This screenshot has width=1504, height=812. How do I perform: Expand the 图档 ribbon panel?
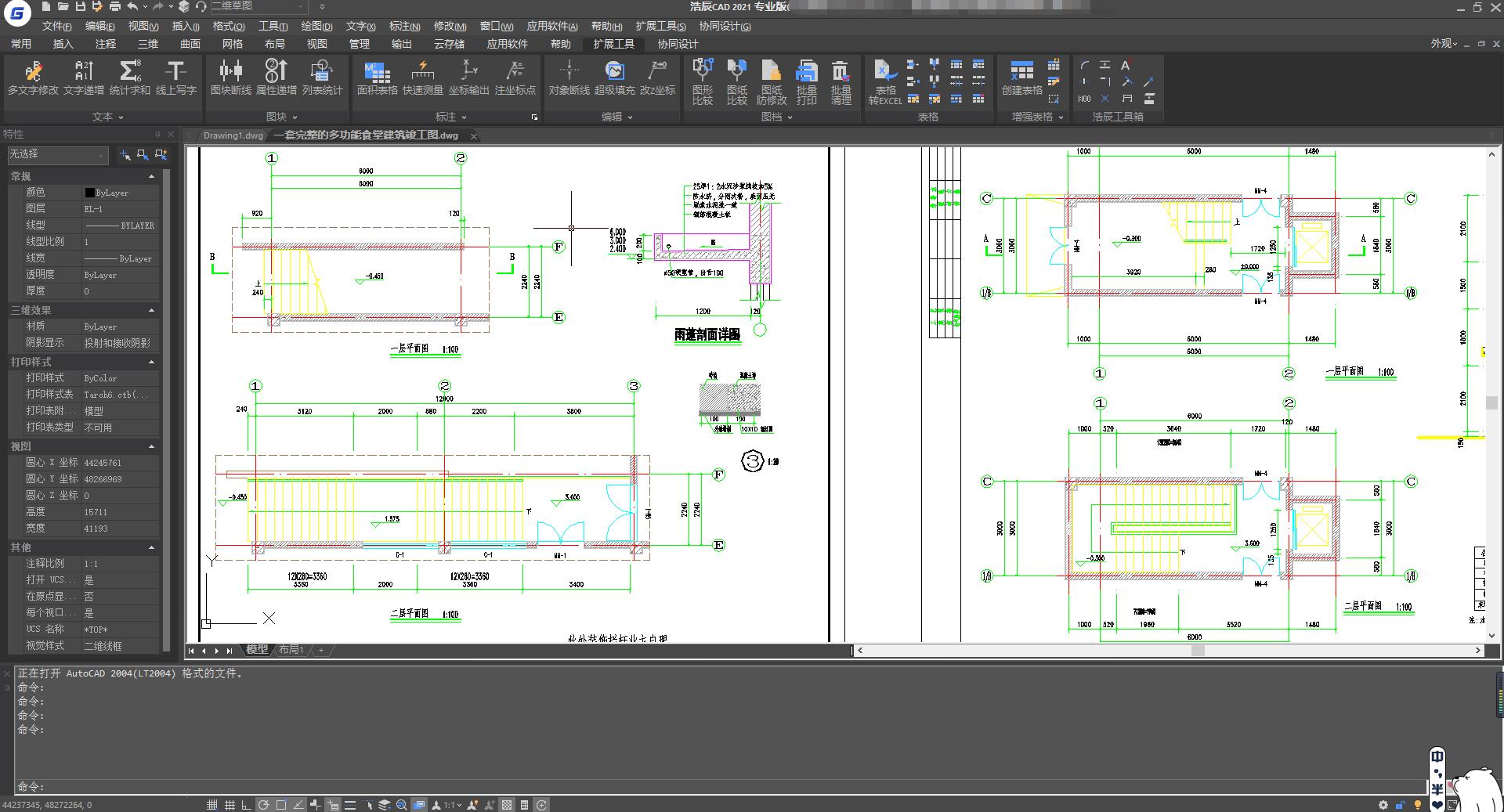pos(776,117)
